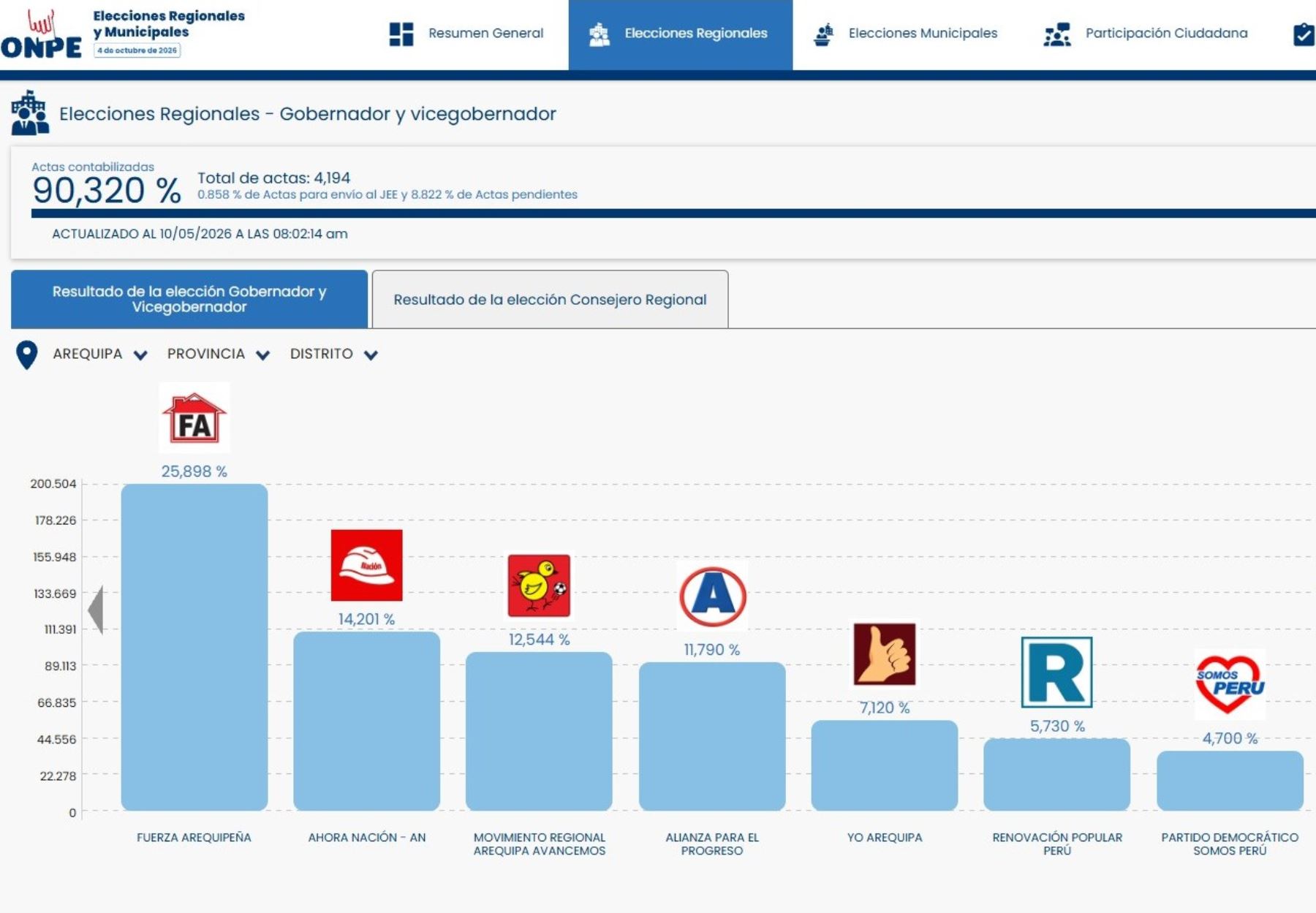Click the Total de actas: 4,194 text
Viewport: 1316px width, 913px height.
coord(273,178)
